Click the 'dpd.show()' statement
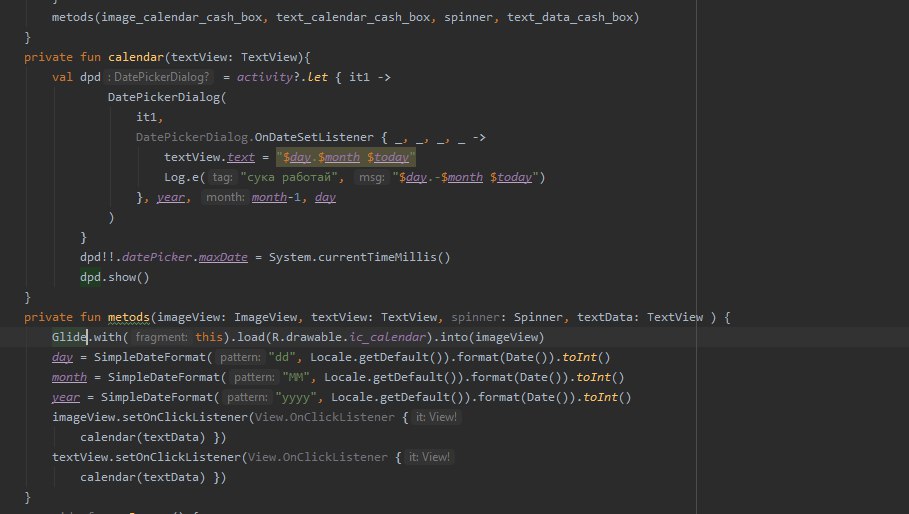The height and width of the screenshot is (514, 909). [x=115, y=277]
